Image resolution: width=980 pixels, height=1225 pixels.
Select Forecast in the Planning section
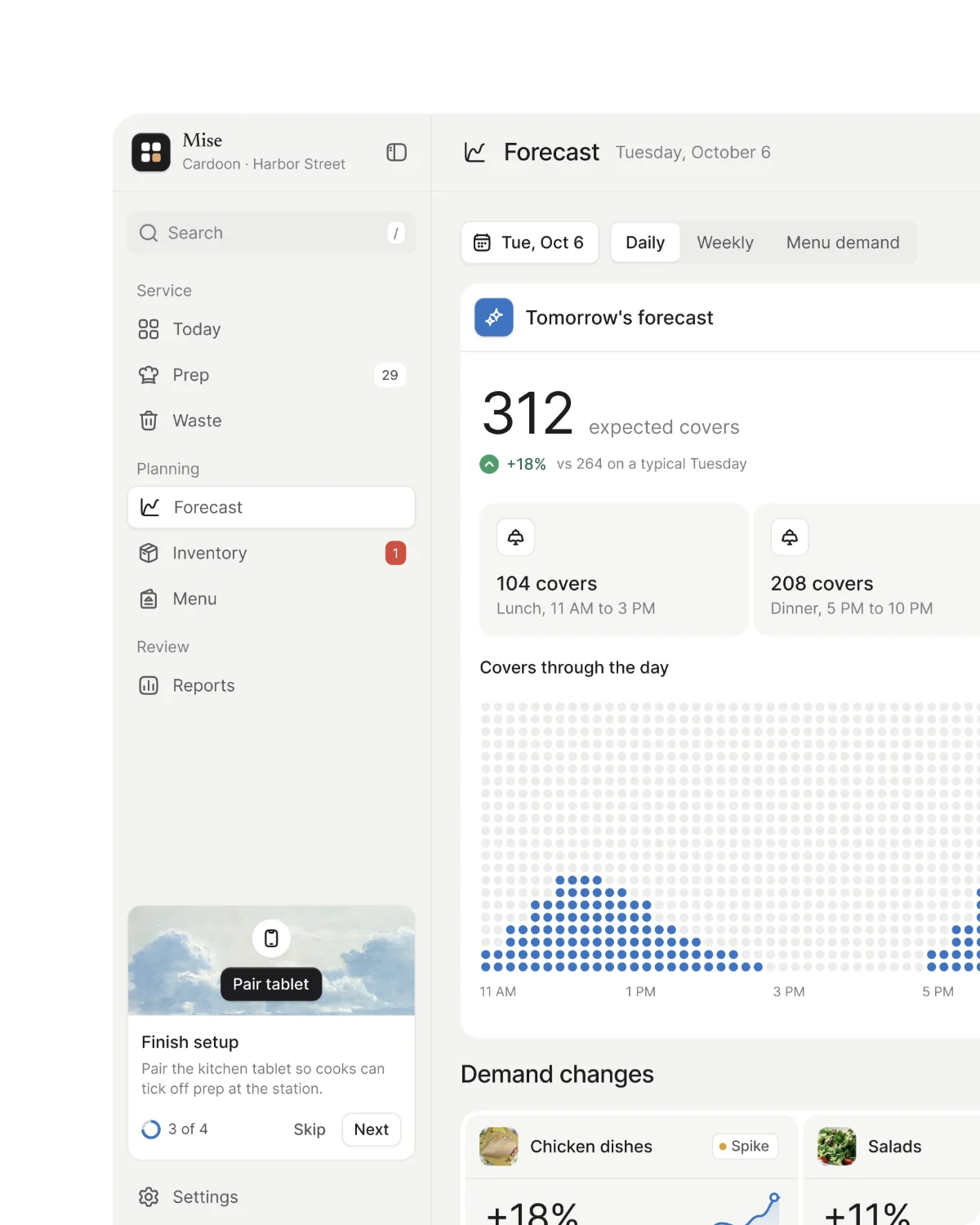pyautogui.click(x=271, y=507)
